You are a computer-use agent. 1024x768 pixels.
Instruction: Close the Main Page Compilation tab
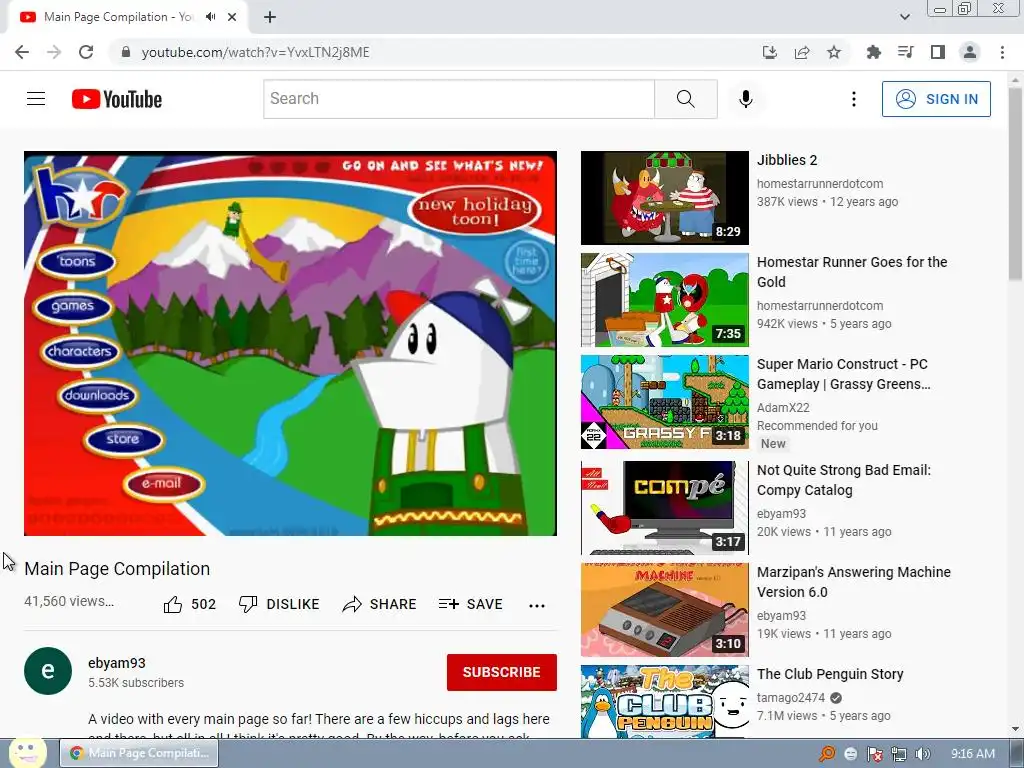[x=232, y=17]
